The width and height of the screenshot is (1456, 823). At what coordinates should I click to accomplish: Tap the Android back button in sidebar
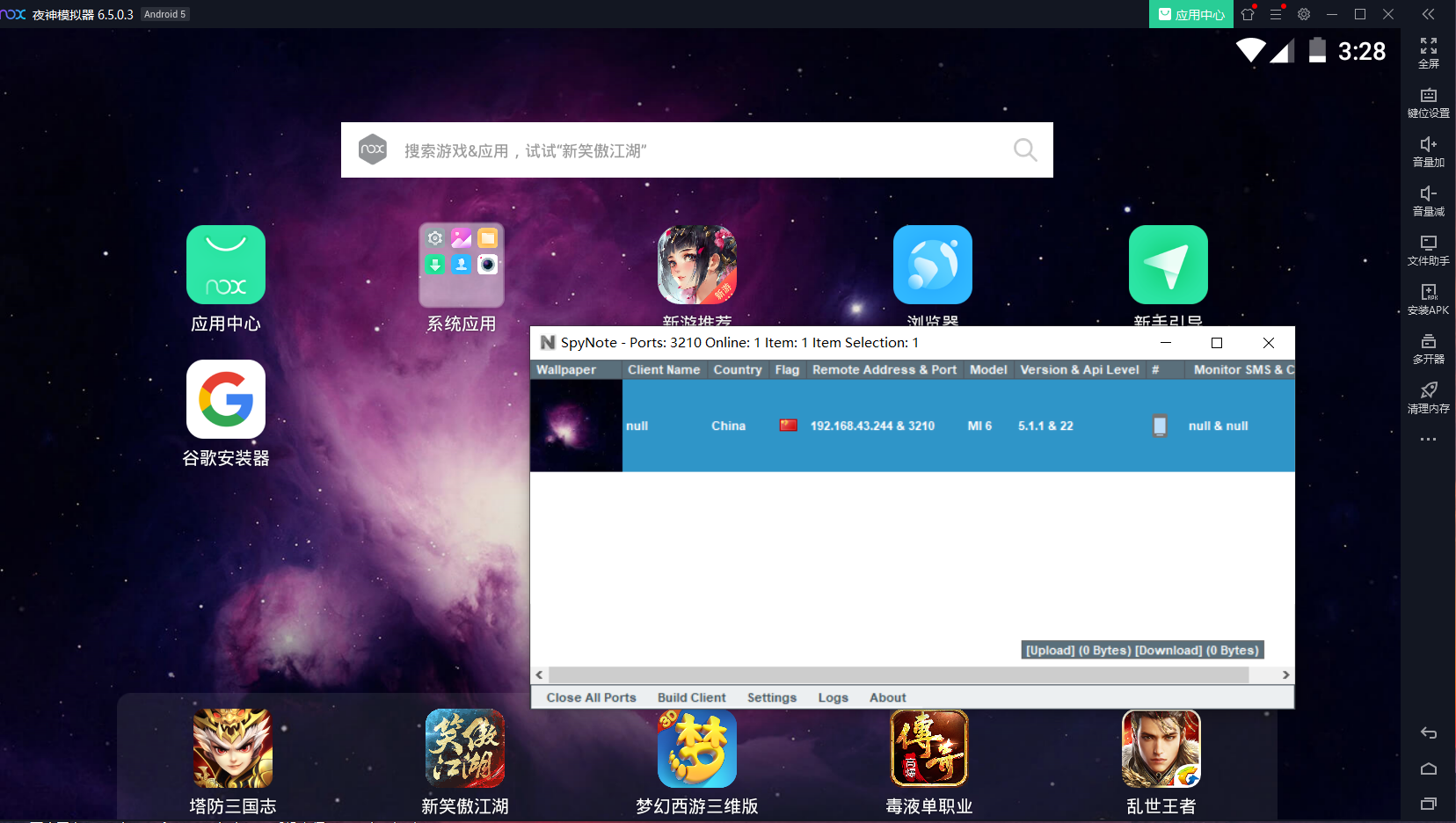[x=1429, y=733]
